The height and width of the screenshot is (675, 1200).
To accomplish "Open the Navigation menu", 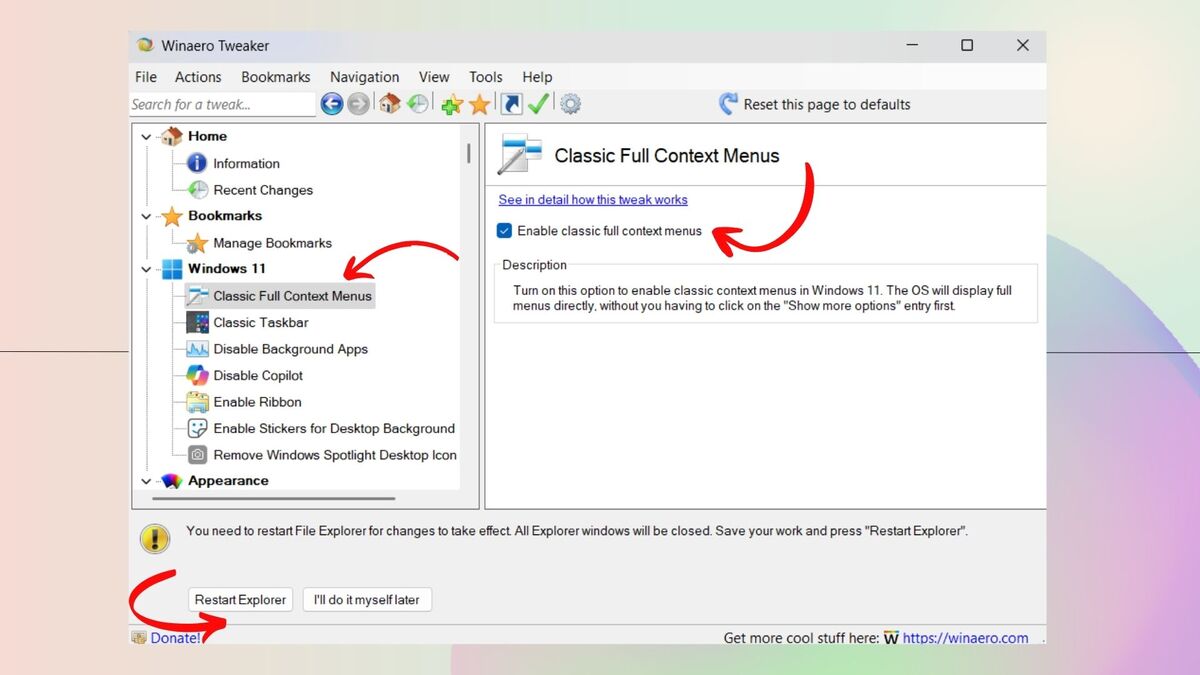I will point(365,77).
